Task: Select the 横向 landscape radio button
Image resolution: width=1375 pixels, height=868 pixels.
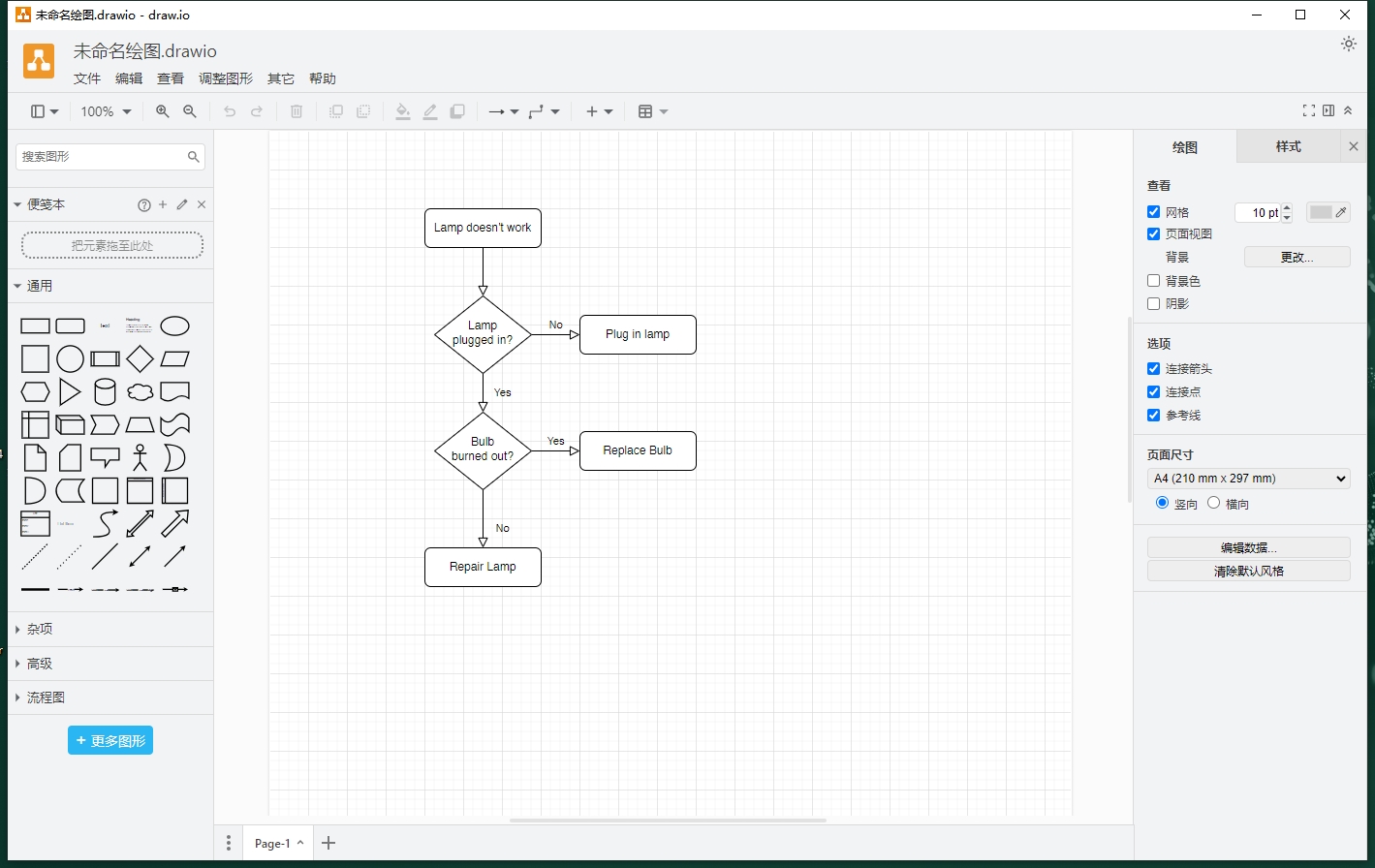Action: point(1213,503)
